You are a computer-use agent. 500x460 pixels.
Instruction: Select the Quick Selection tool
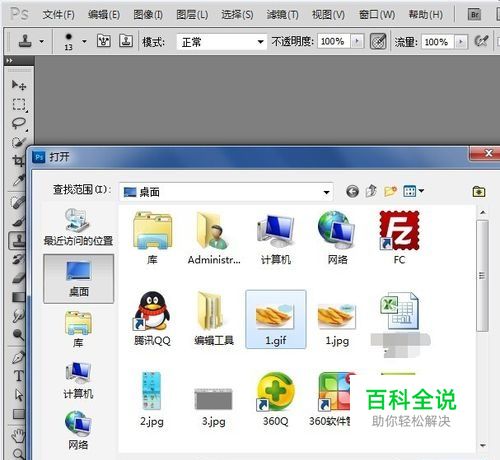tap(19, 142)
